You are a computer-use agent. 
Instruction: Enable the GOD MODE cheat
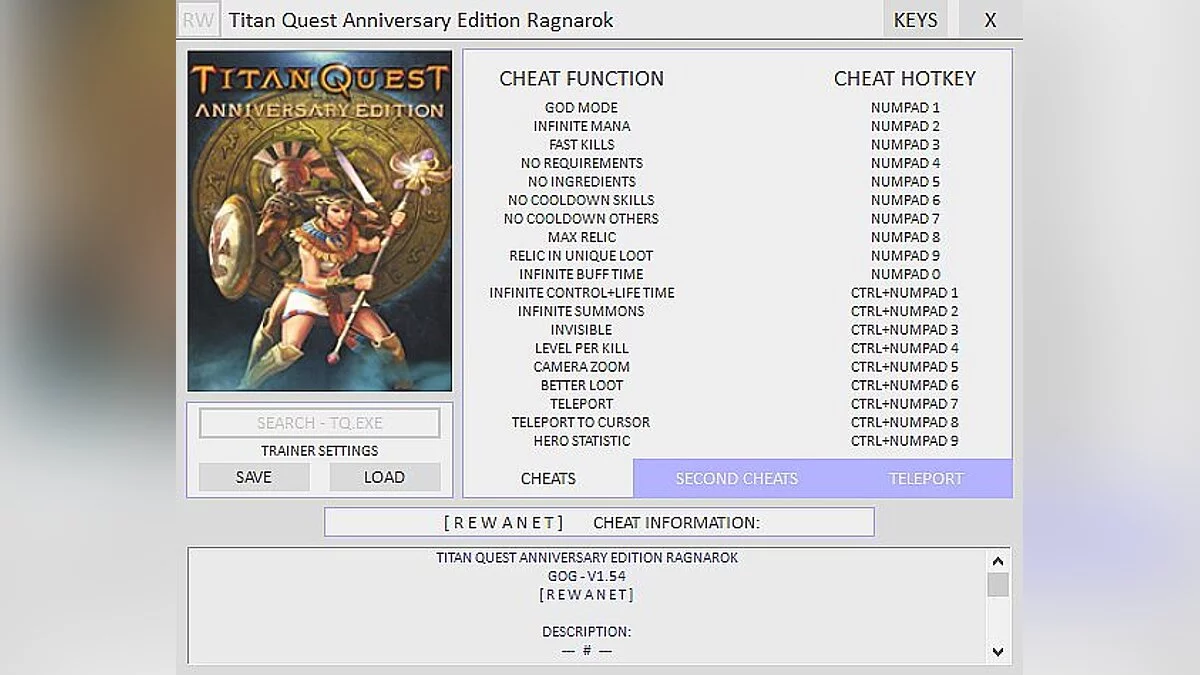583,107
